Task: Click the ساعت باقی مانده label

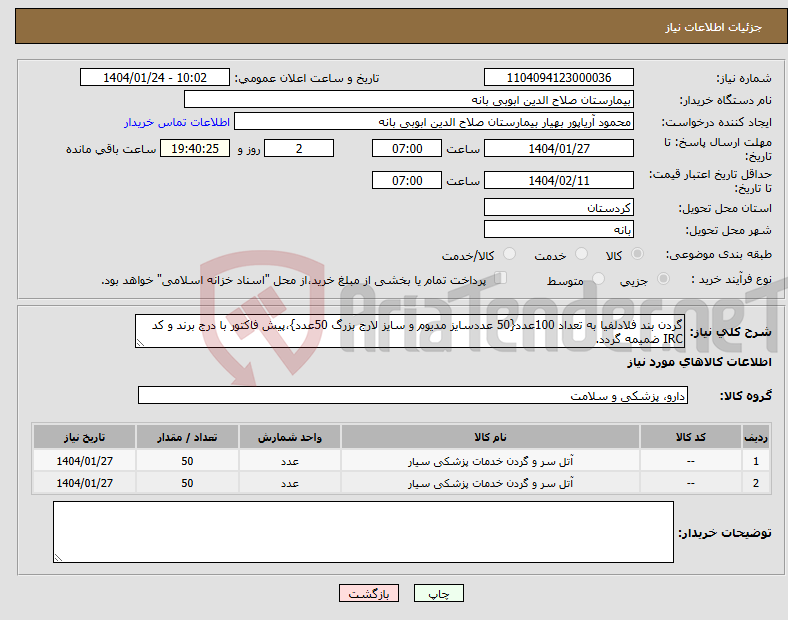Action: coord(111,149)
